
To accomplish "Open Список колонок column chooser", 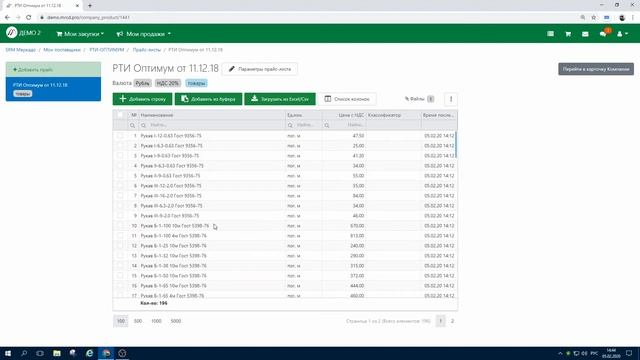I will (347, 99).
